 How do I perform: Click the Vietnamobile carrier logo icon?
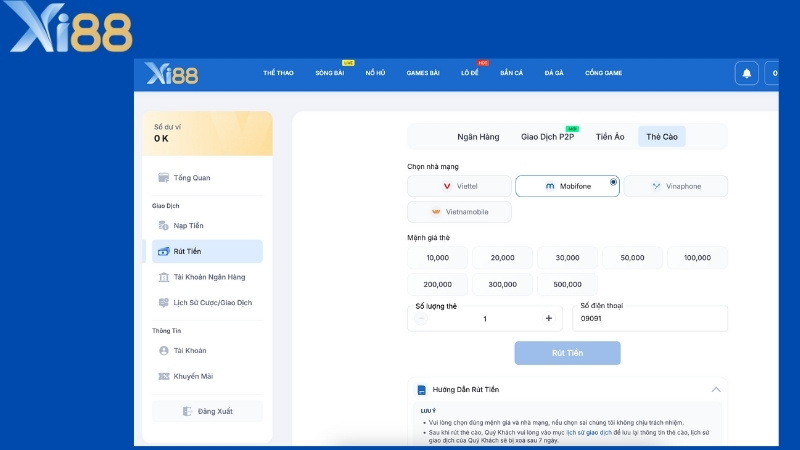tap(436, 212)
